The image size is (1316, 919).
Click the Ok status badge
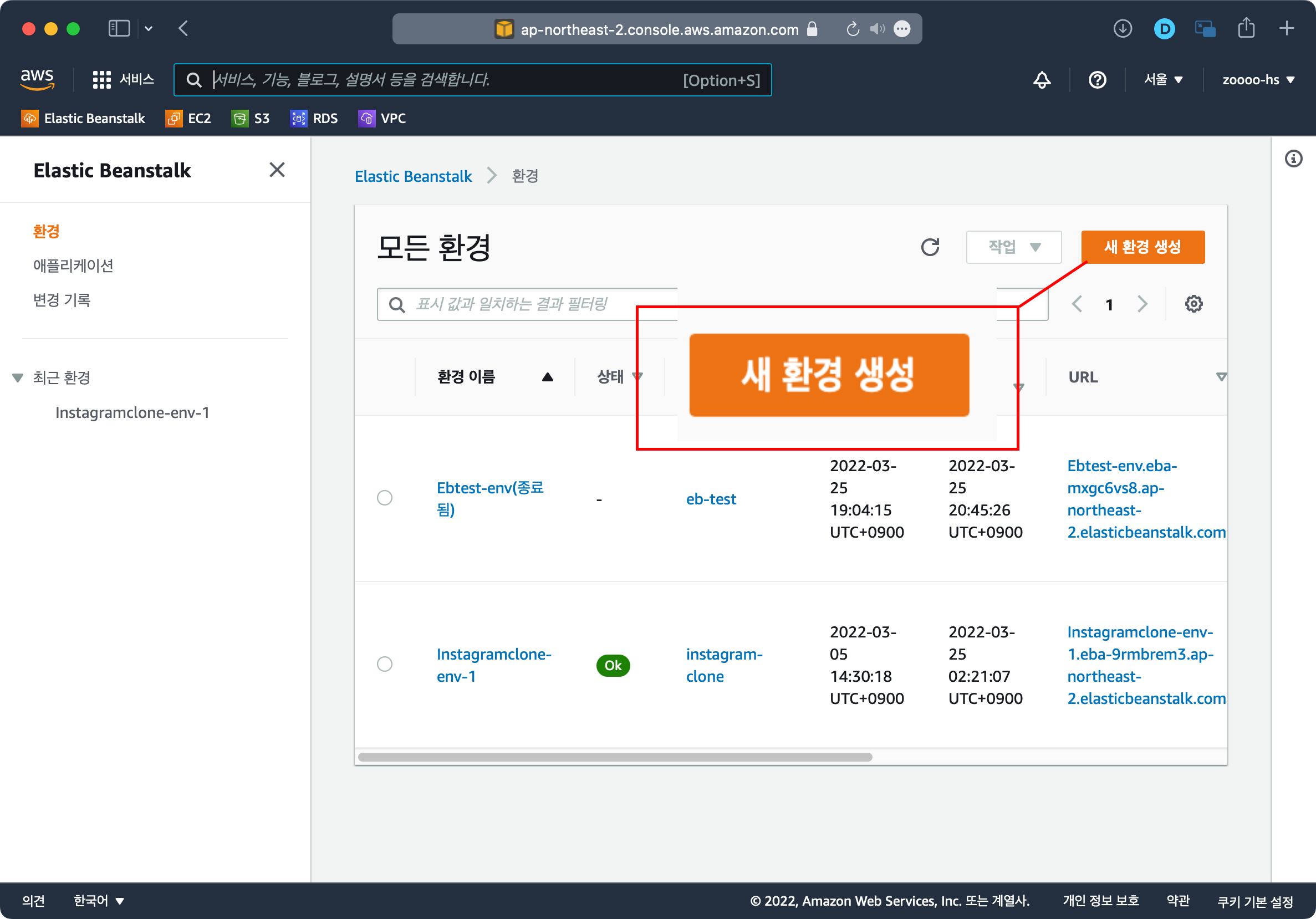tap(613, 665)
